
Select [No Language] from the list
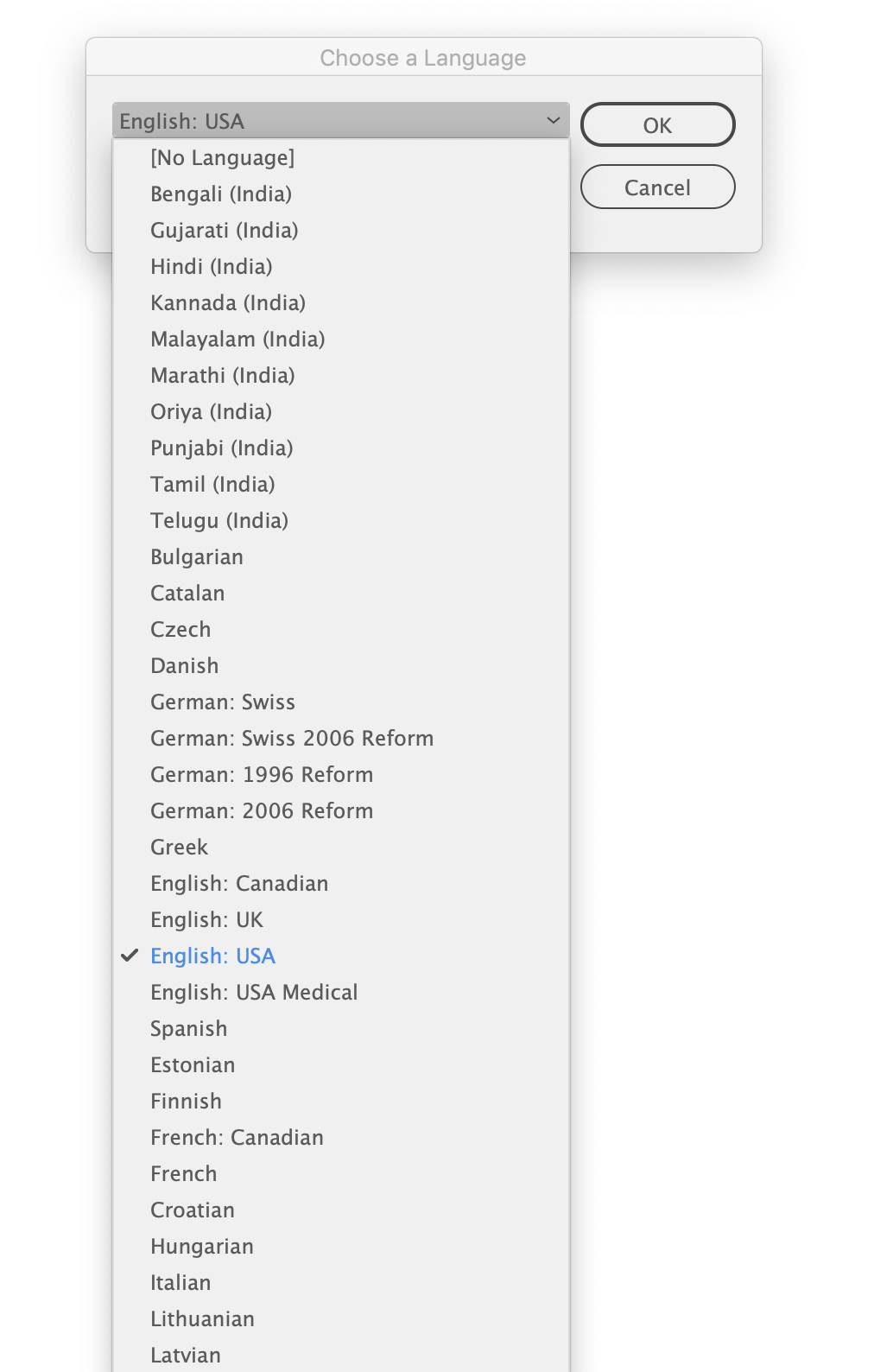coord(222,157)
